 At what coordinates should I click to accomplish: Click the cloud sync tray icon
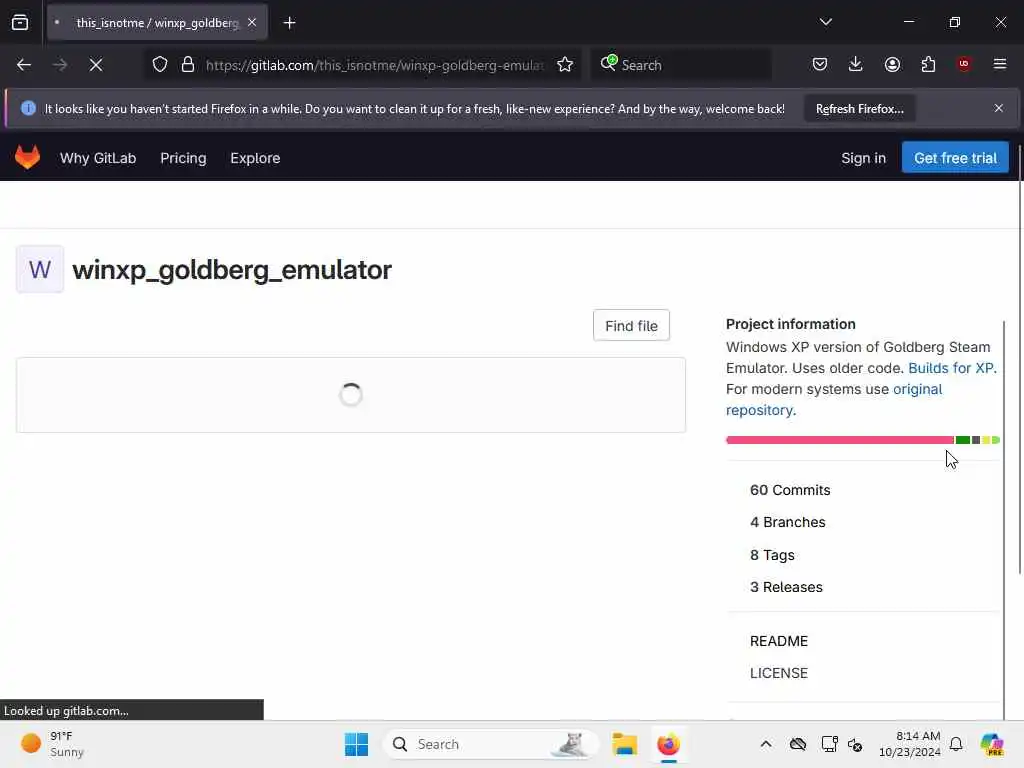[x=797, y=744]
